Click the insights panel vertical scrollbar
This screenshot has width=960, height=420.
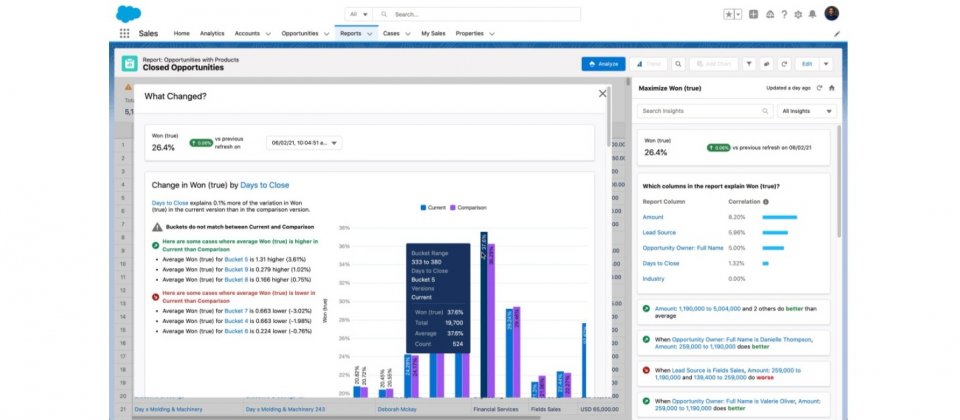click(839, 181)
